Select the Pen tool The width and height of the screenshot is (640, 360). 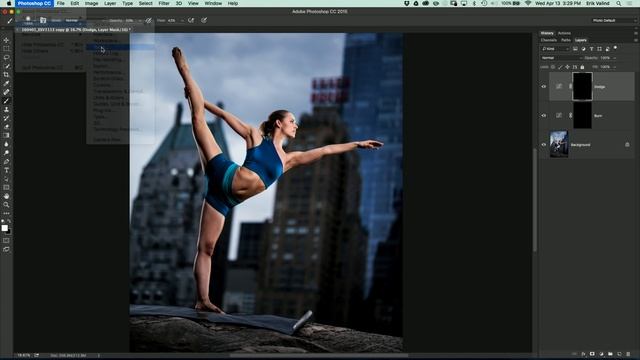click(6, 162)
